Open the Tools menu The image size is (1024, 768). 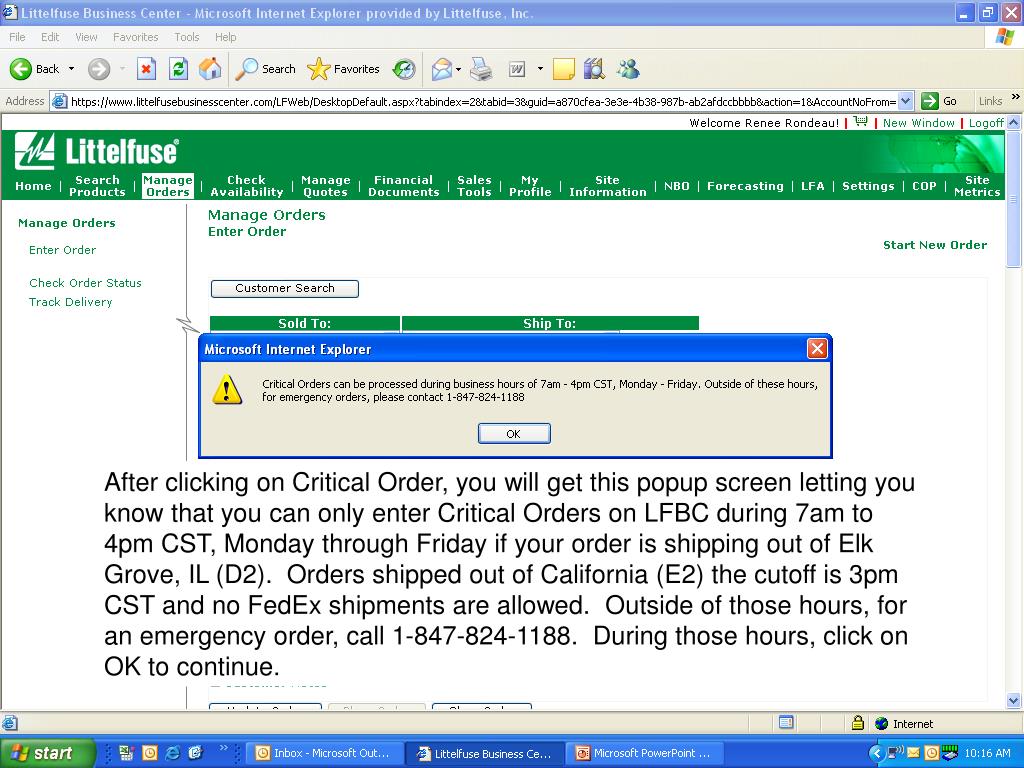187,37
